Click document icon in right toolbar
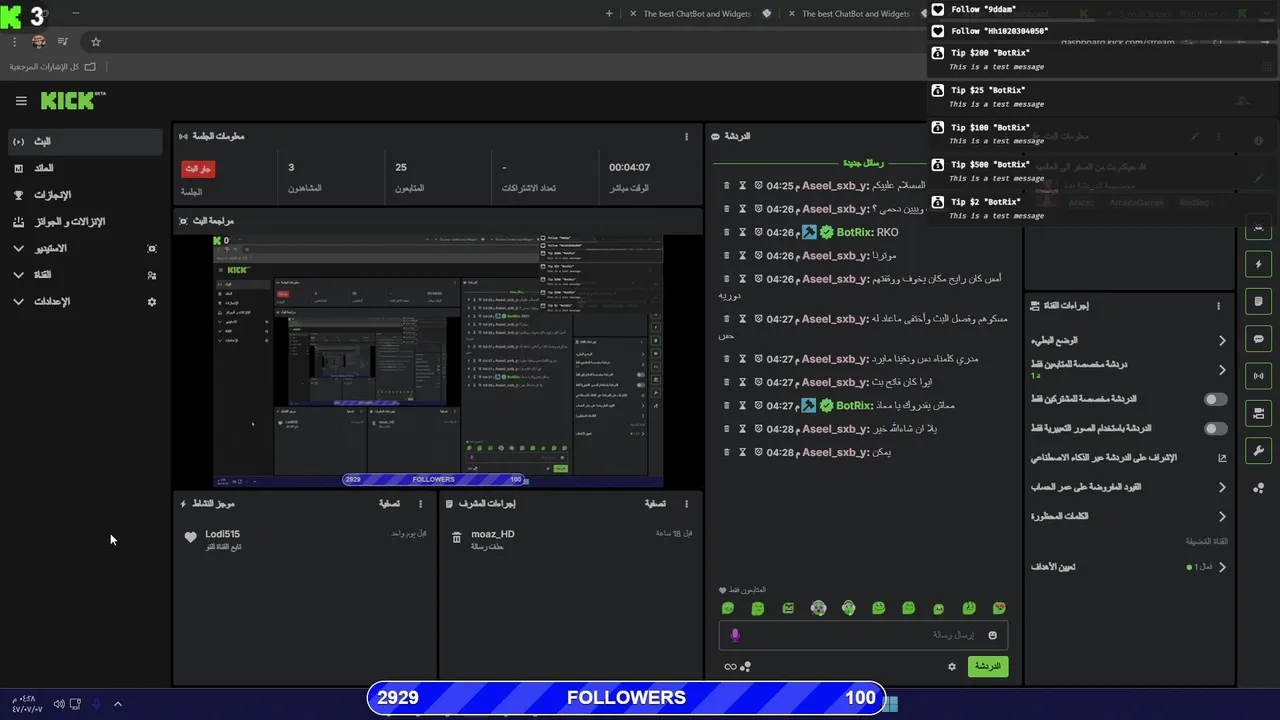This screenshot has width=1280, height=720. click(1258, 302)
